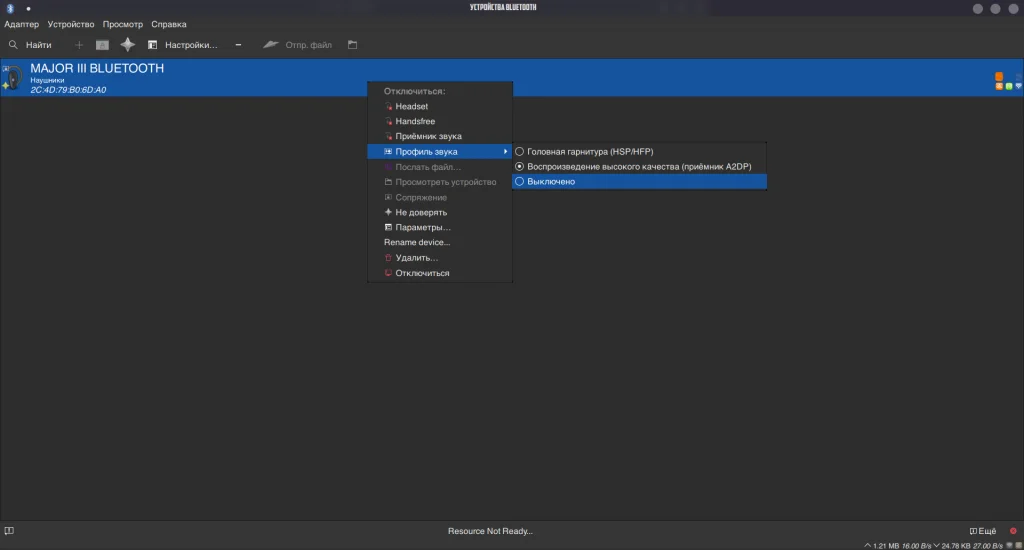
Task: Click the browse folder toolbar icon
Action: pos(353,45)
